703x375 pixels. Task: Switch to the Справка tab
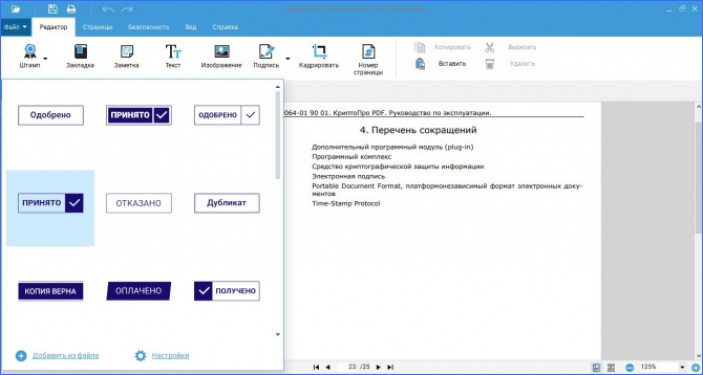tap(225, 27)
